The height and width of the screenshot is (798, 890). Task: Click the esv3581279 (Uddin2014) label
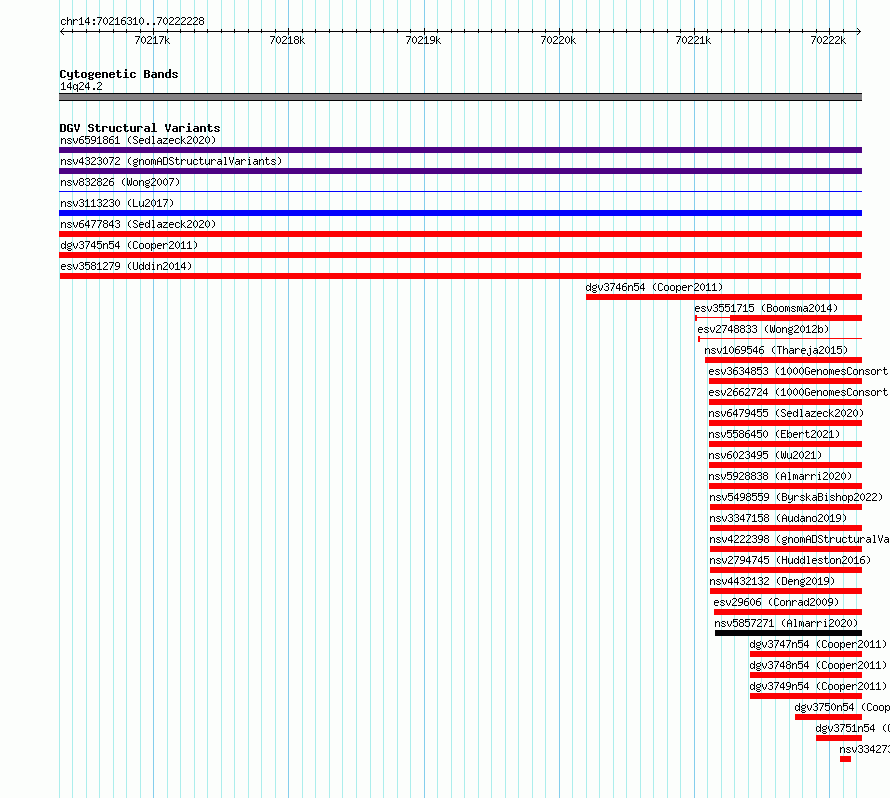[x=126, y=266]
